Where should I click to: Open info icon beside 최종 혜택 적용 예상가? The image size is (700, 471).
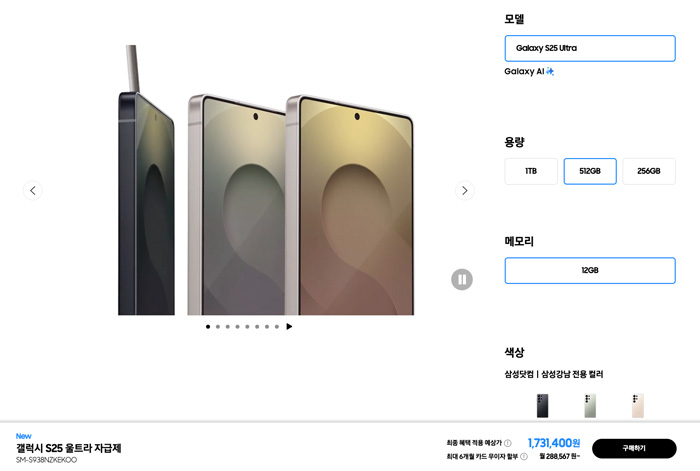(508, 443)
